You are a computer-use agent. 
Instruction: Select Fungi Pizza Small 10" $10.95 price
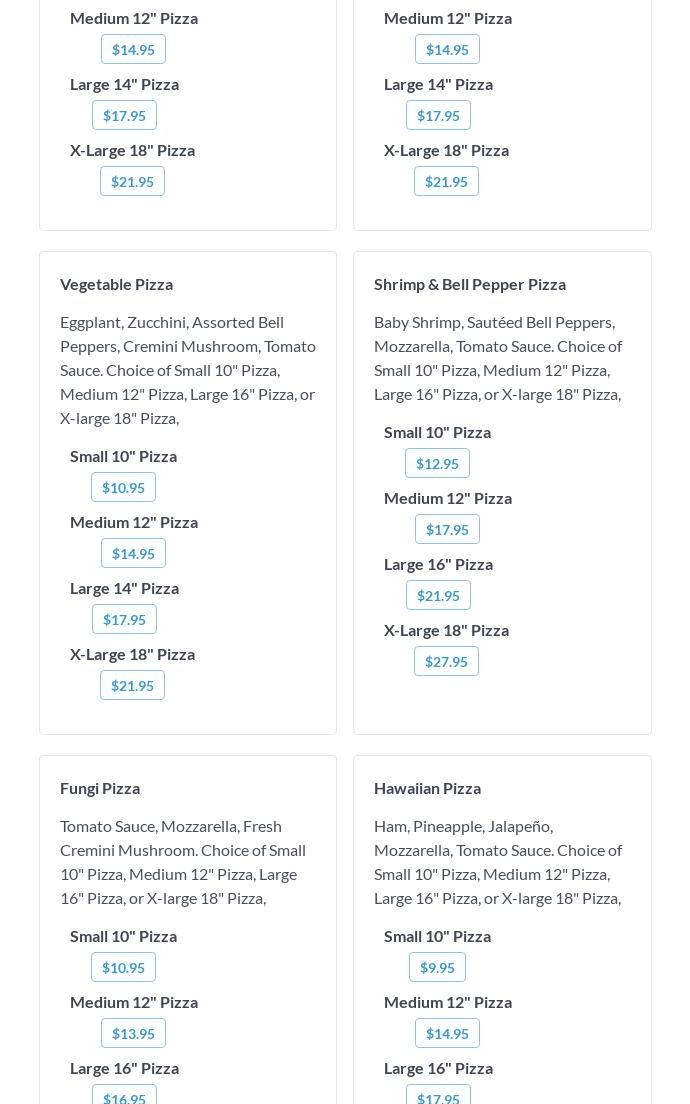[123, 967]
